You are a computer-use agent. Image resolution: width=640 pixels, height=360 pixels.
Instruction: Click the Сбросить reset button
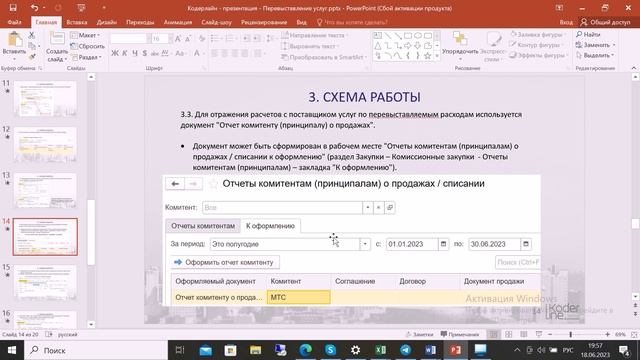(x=87, y=46)
